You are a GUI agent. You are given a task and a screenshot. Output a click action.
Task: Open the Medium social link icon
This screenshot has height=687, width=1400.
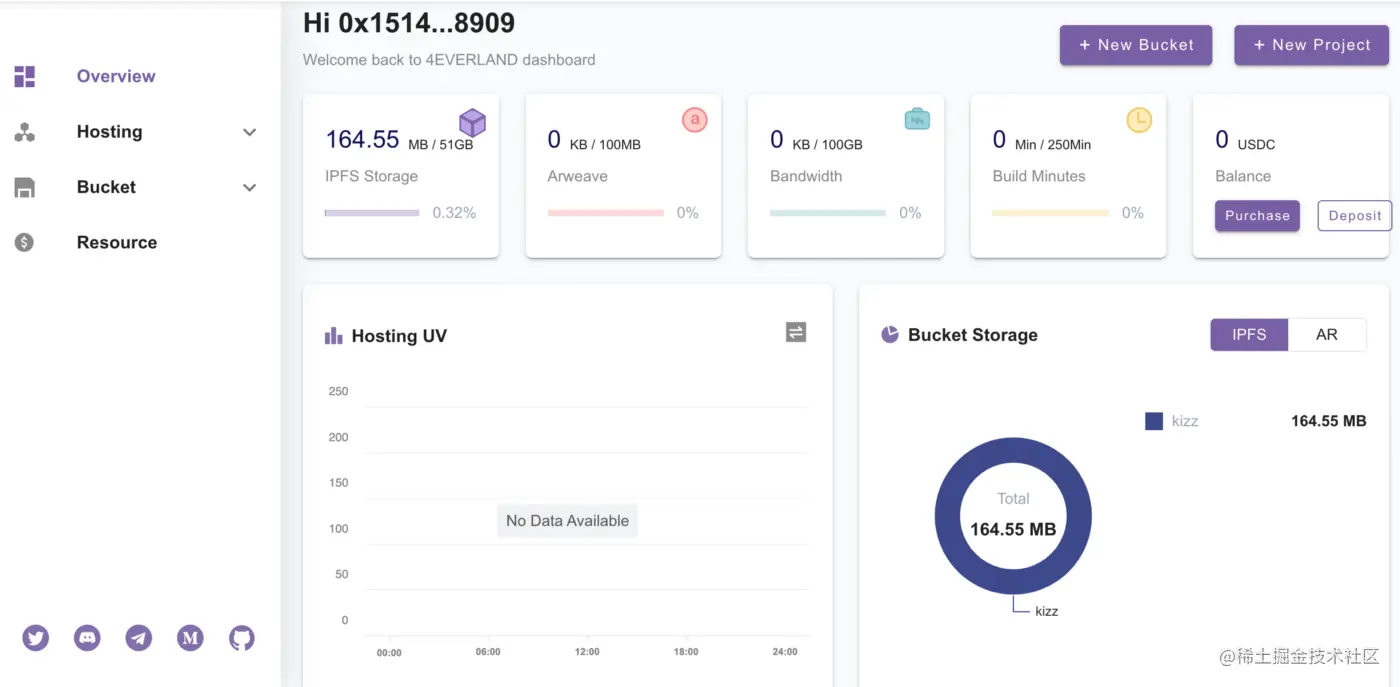pos(190,638)
